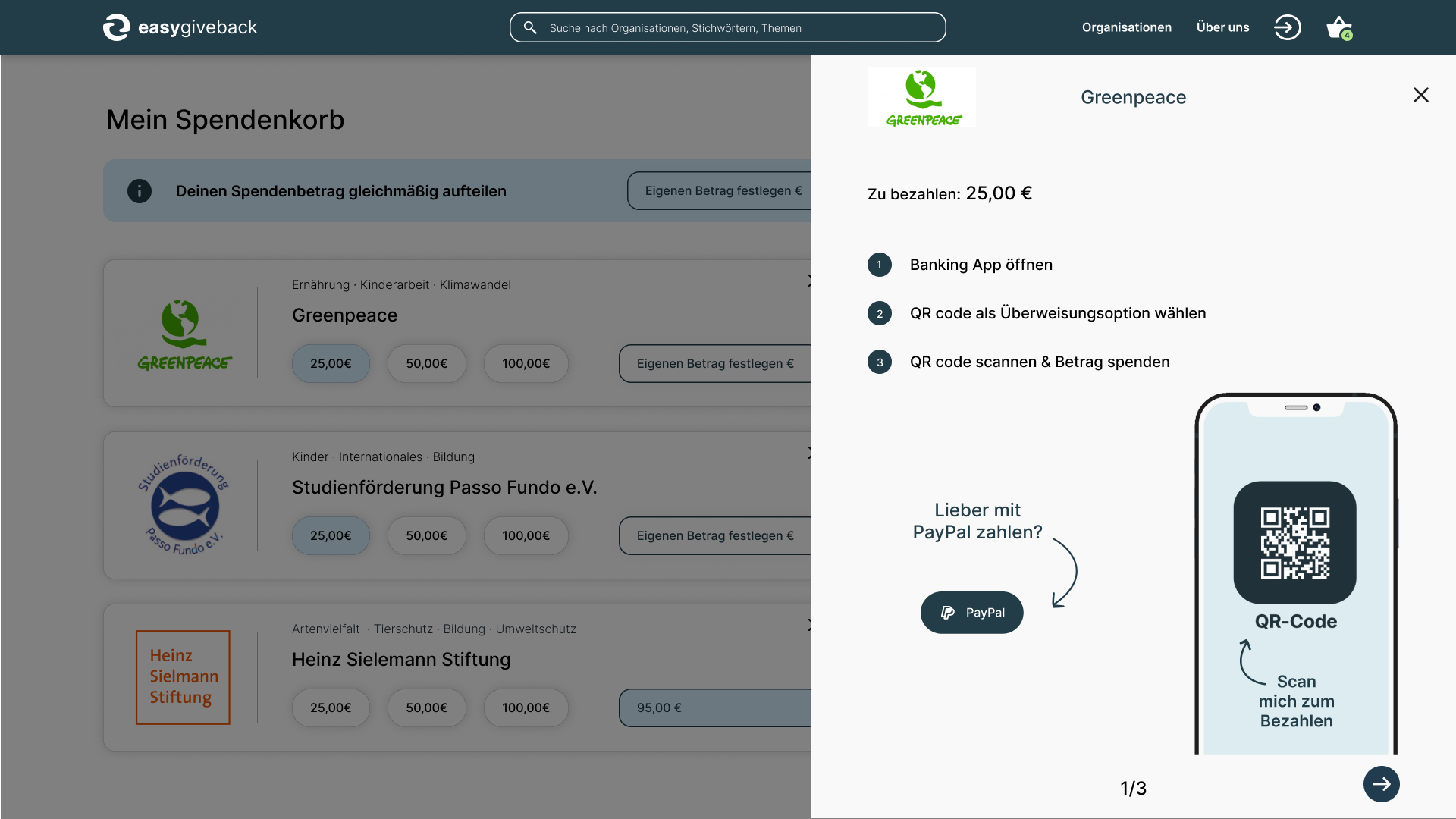Click 'Mein Spendenkorb' heading

(225, 120)
